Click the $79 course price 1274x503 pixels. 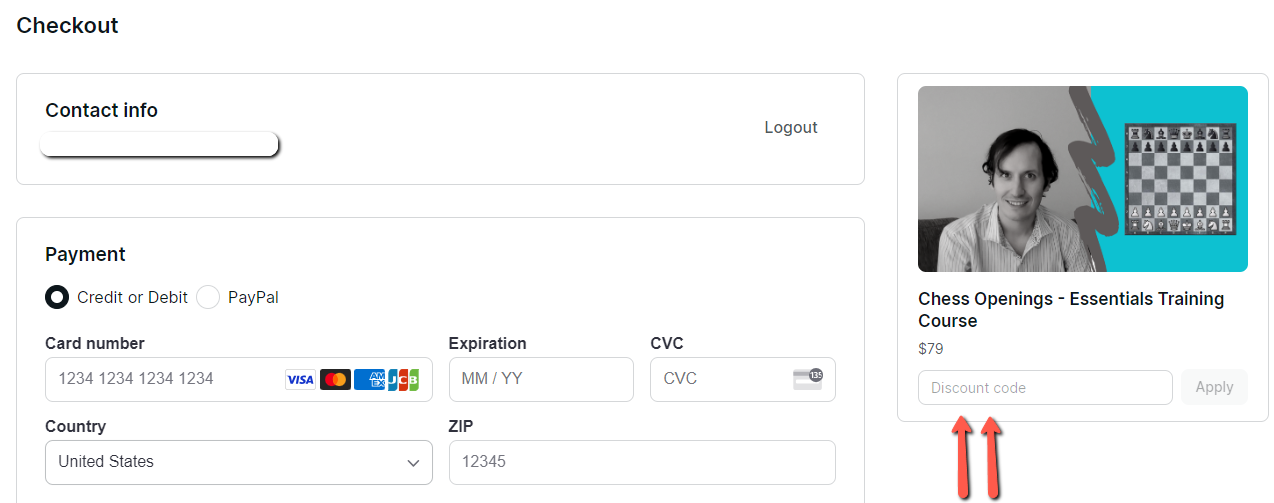tap(930, 349)
